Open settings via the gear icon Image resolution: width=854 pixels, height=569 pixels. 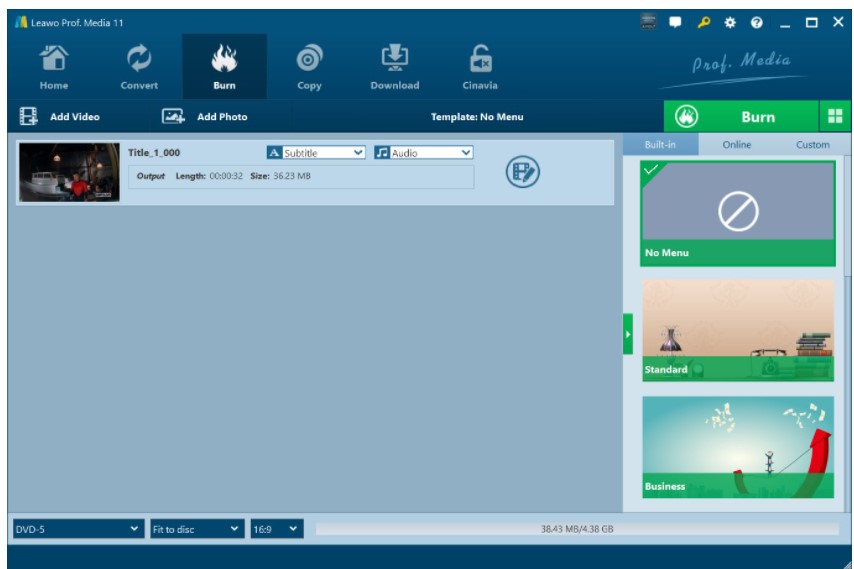tap(730, 22)
